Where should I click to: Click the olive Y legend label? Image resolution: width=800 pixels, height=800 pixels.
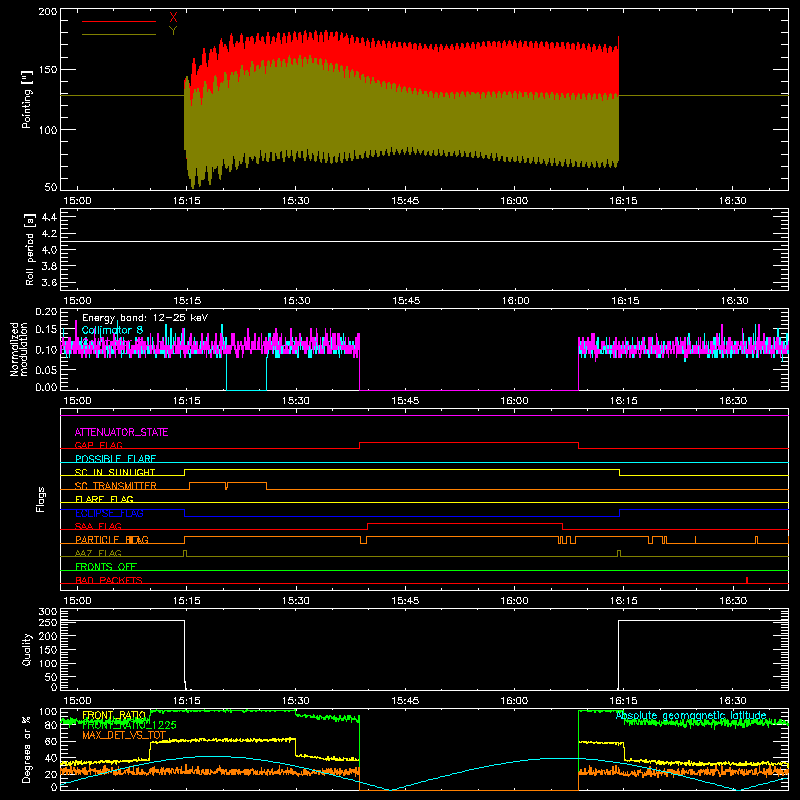(x=173, y=31)
